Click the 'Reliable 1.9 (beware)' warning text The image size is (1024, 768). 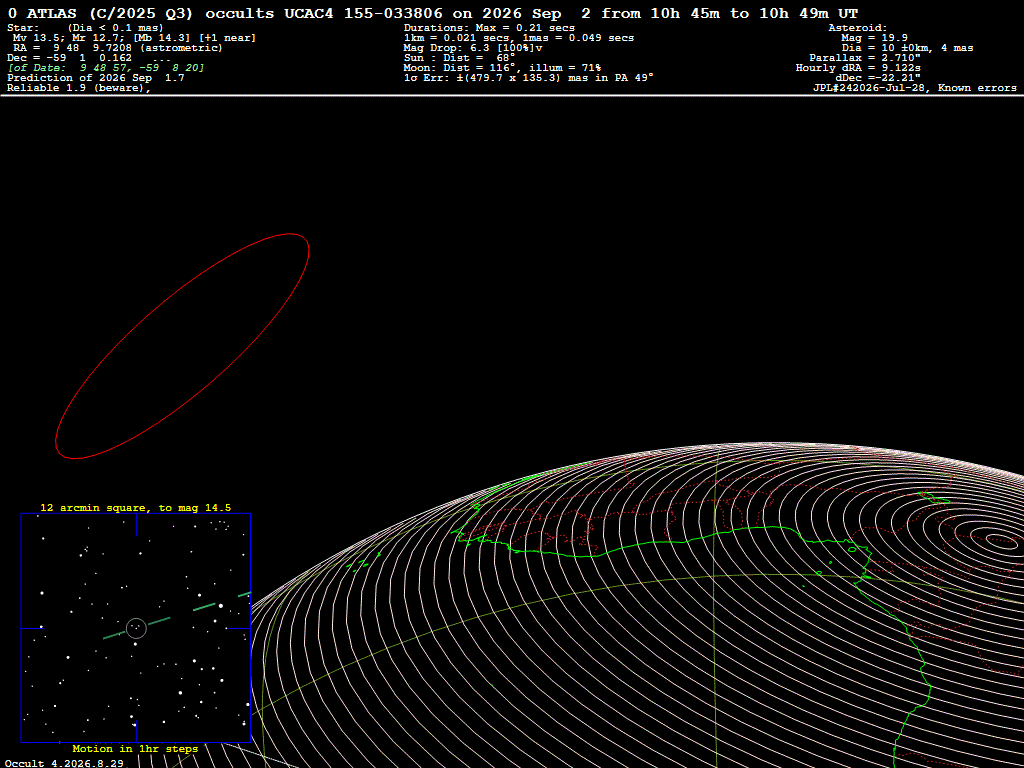[79, 88]
